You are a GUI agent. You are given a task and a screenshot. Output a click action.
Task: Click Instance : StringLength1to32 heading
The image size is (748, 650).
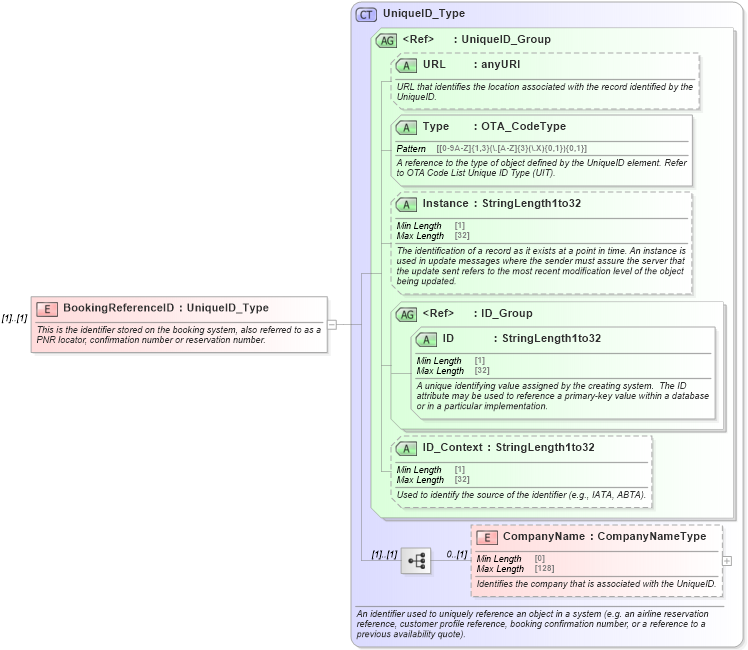click(501, 204)
